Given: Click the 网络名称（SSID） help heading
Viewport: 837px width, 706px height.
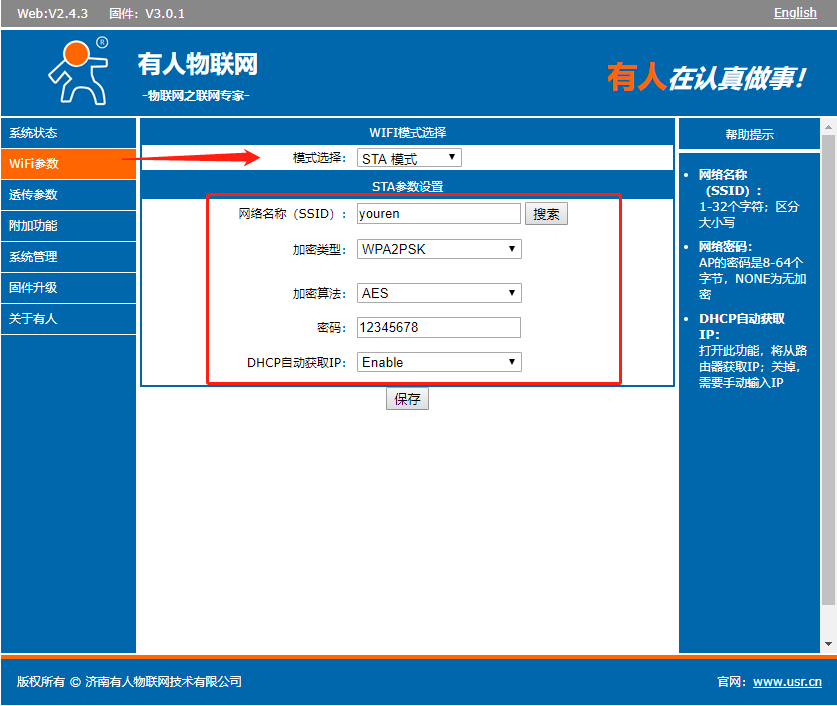Looking at the screenshot, I should 730,183.
